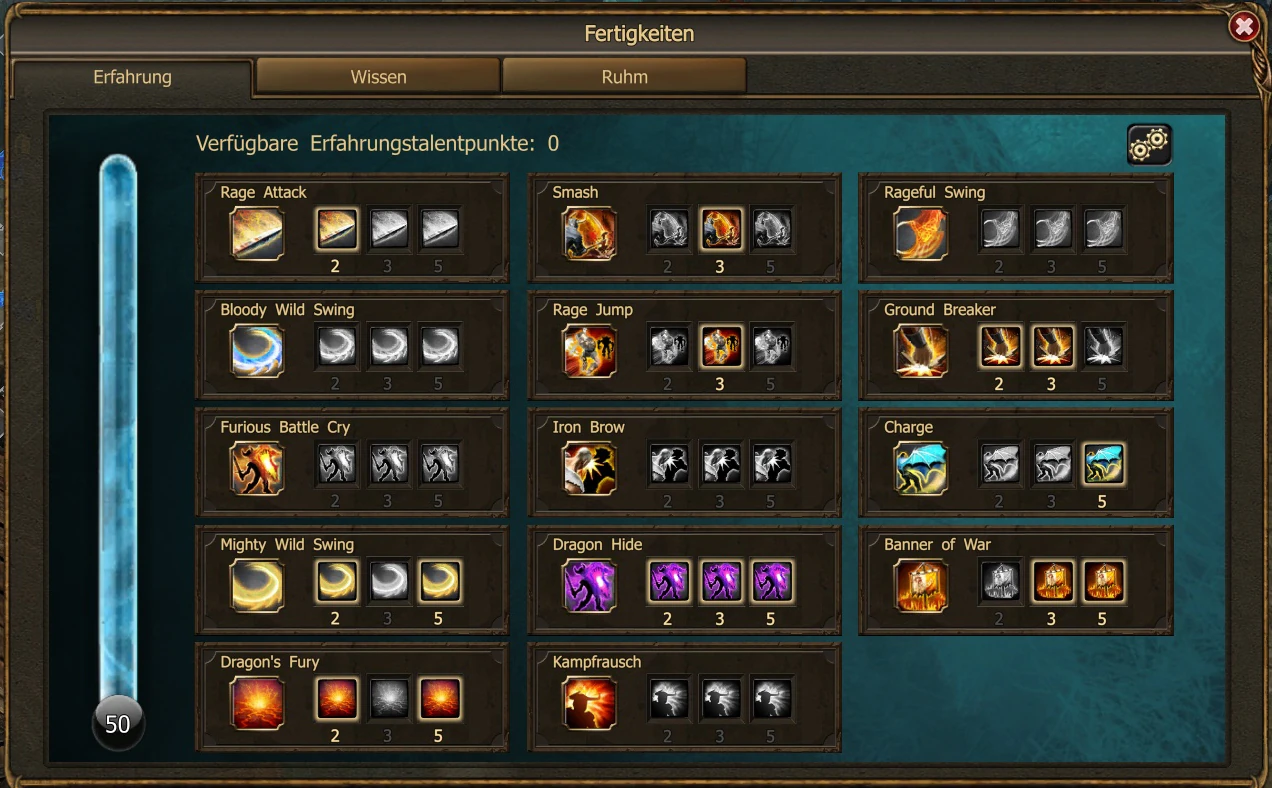Click the Bloody Wild Swing skill icon
Viewport: 1272px width, 788px height.
[x=257, y=351]
